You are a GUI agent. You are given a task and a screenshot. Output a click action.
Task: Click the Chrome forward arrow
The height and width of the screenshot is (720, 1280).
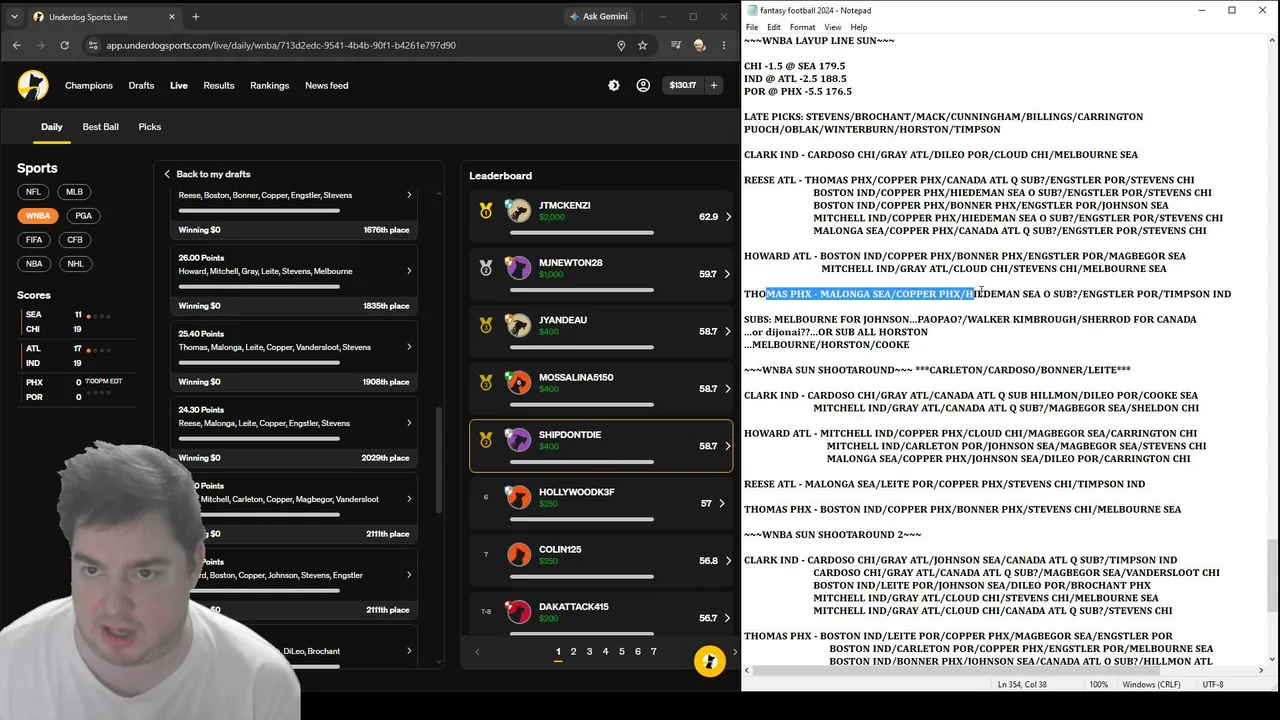point(40,45)
